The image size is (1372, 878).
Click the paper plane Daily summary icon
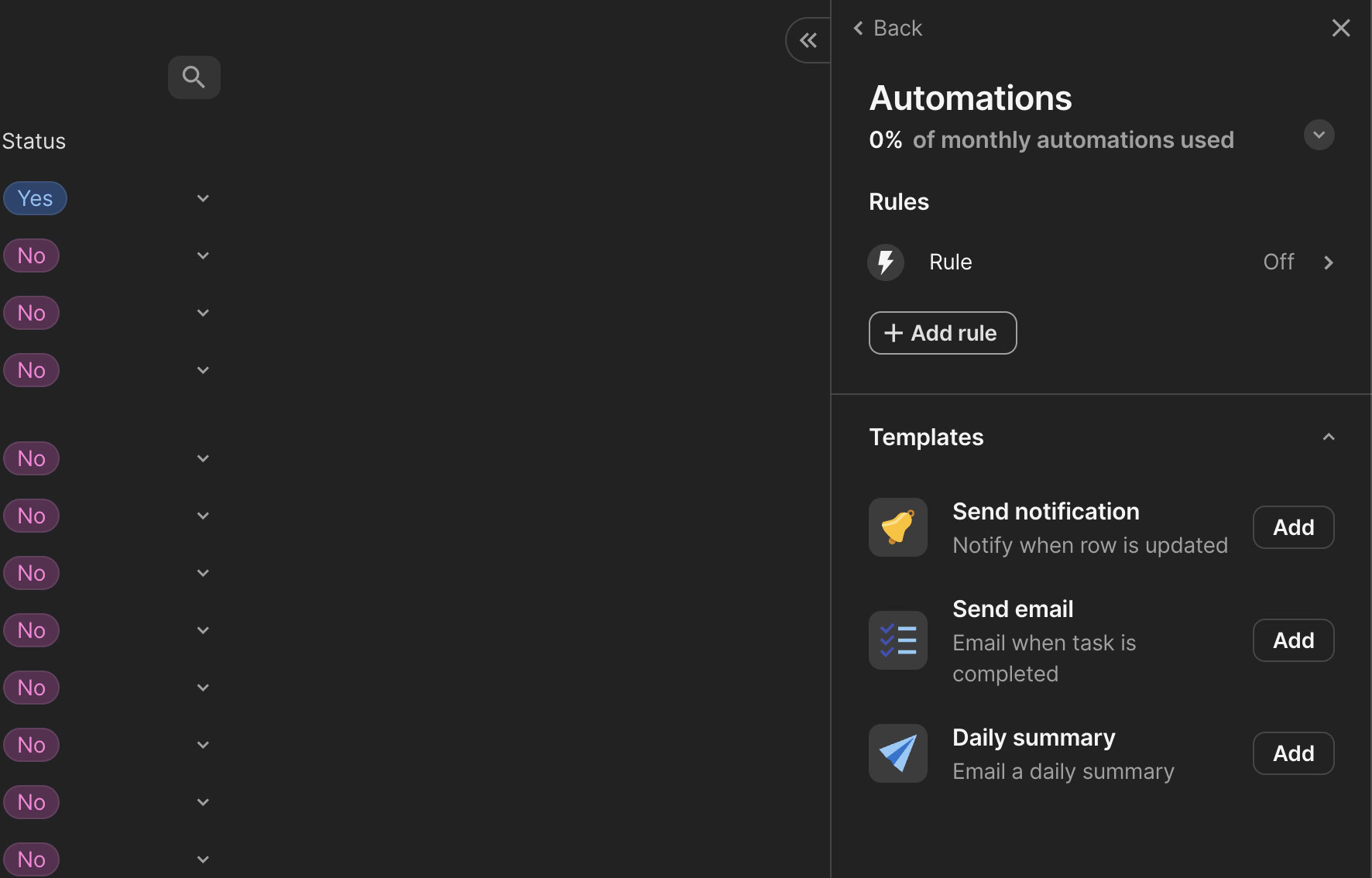click(x=897, y=753)
